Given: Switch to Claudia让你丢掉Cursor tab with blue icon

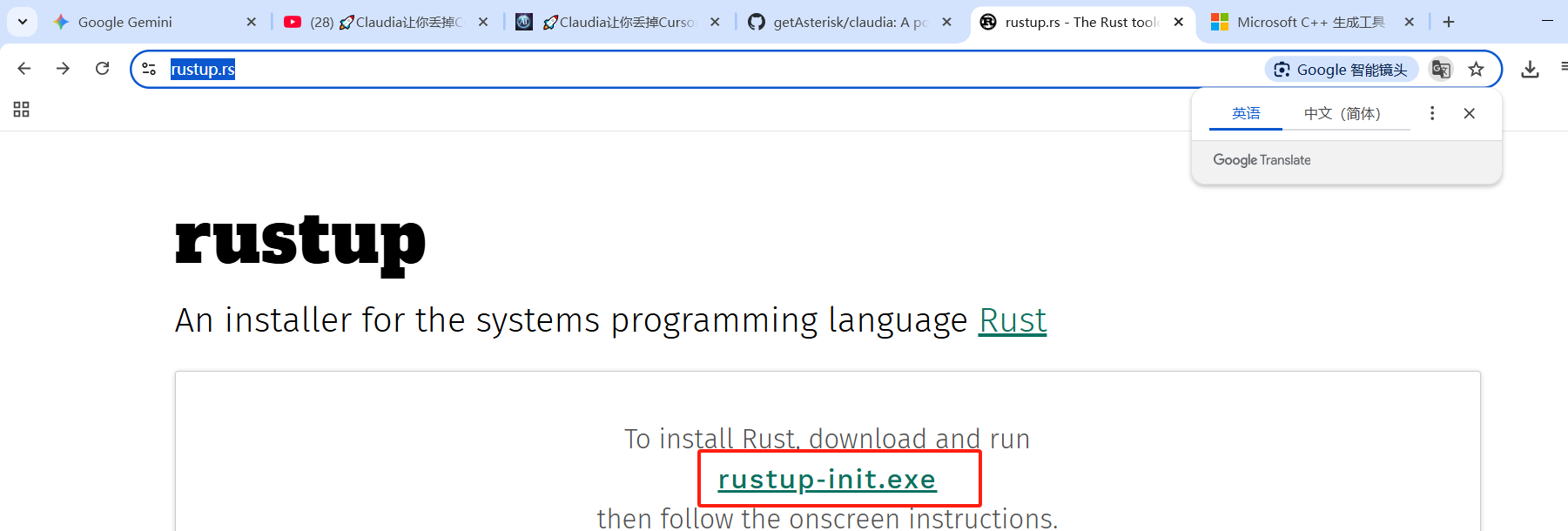Looking at the screenshot, I should tap(618, 22).
